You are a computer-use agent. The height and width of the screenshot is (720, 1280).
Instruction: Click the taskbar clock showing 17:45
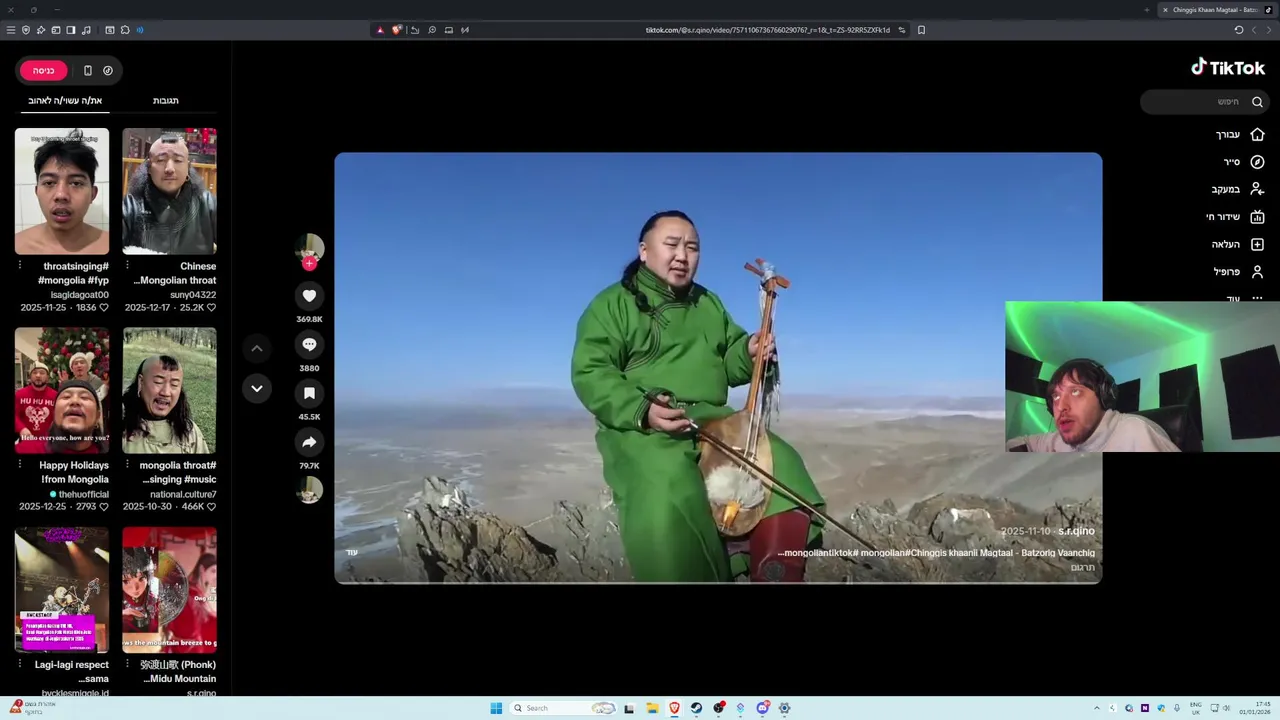click(1255, 708)
